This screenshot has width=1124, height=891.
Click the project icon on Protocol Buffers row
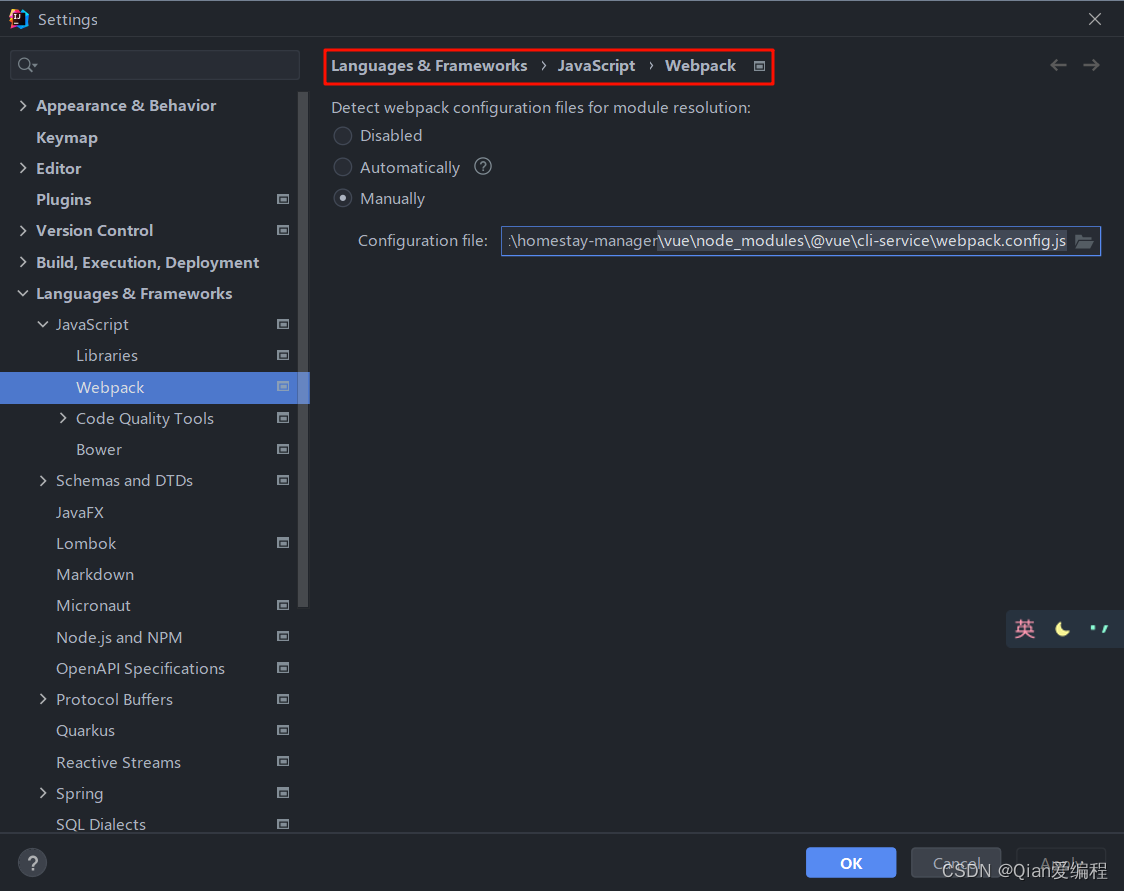click(x=283, y=699)
